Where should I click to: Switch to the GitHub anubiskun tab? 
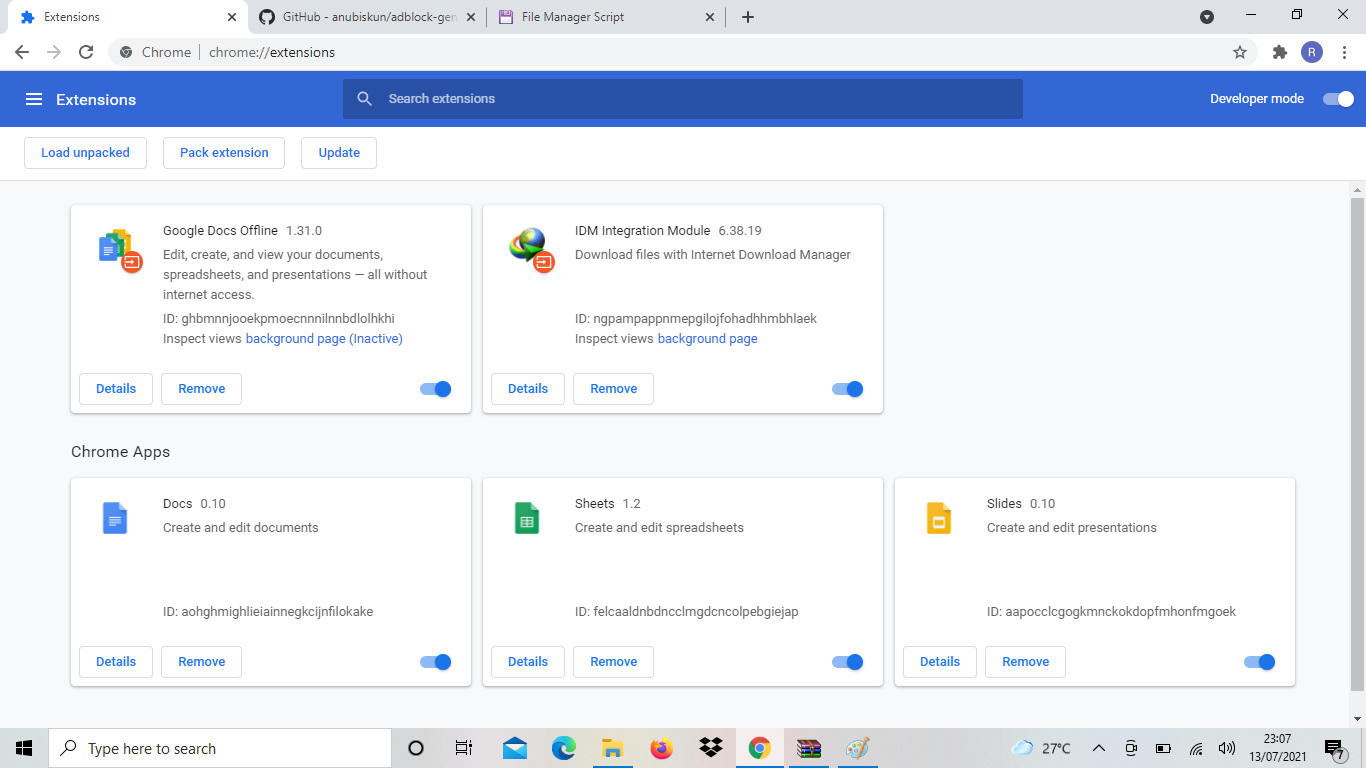tap(368, 17)
